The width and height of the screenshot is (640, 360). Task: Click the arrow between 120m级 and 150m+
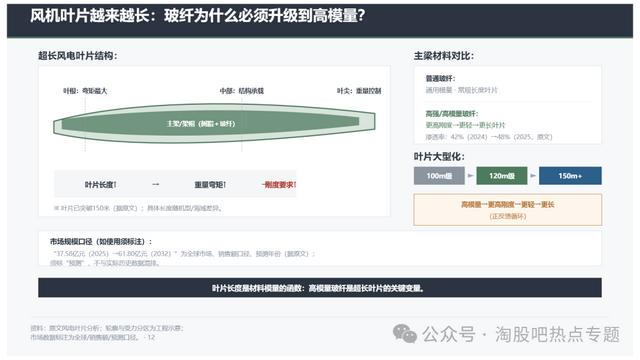pyautogui.click(x=533, y=176)
